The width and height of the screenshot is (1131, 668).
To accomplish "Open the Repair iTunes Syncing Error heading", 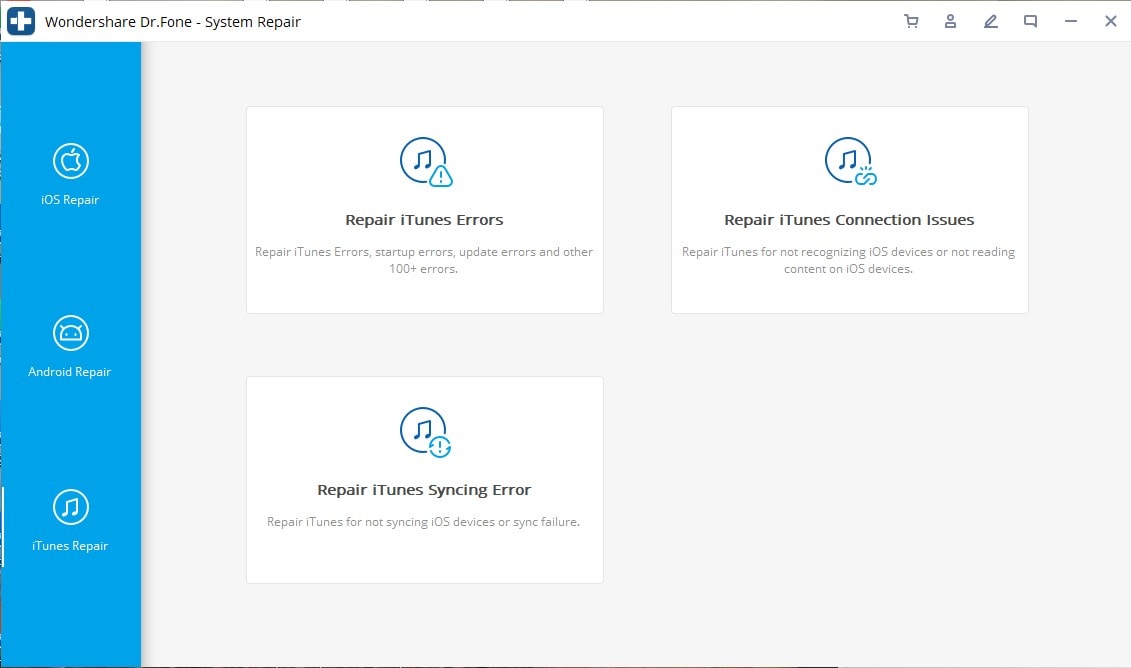I will pyautogui.click(x=424, y=490).
